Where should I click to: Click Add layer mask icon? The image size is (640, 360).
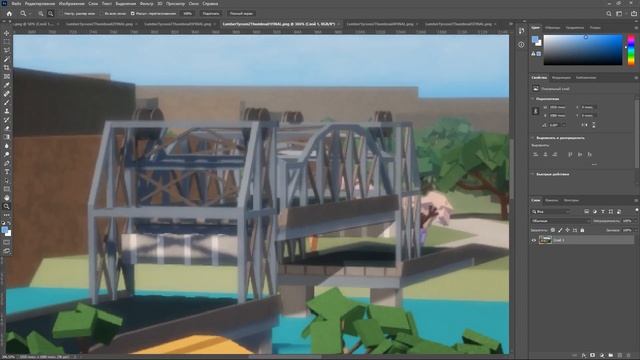(593, 356)
